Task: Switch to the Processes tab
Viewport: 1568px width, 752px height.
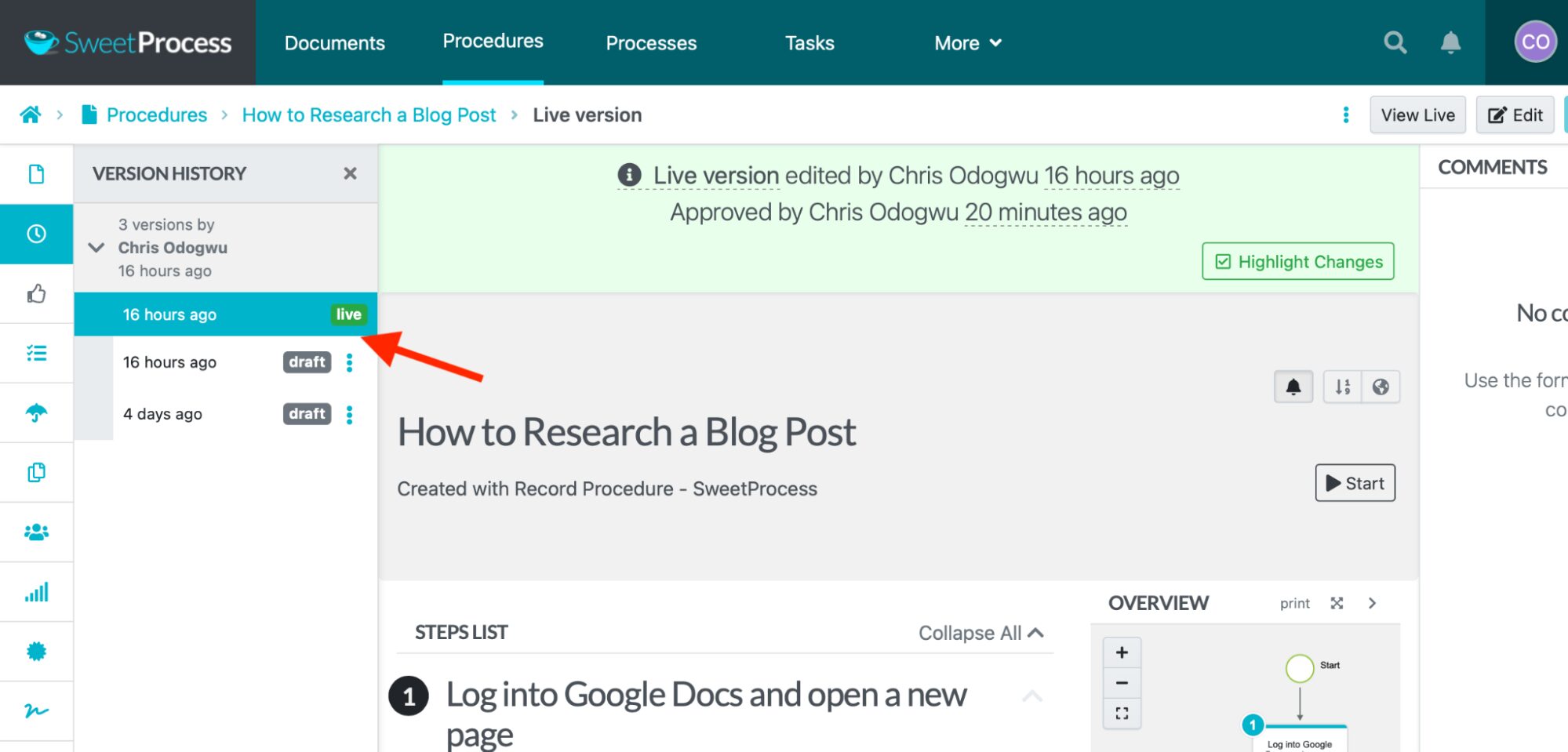Action: tap(651, 43)
